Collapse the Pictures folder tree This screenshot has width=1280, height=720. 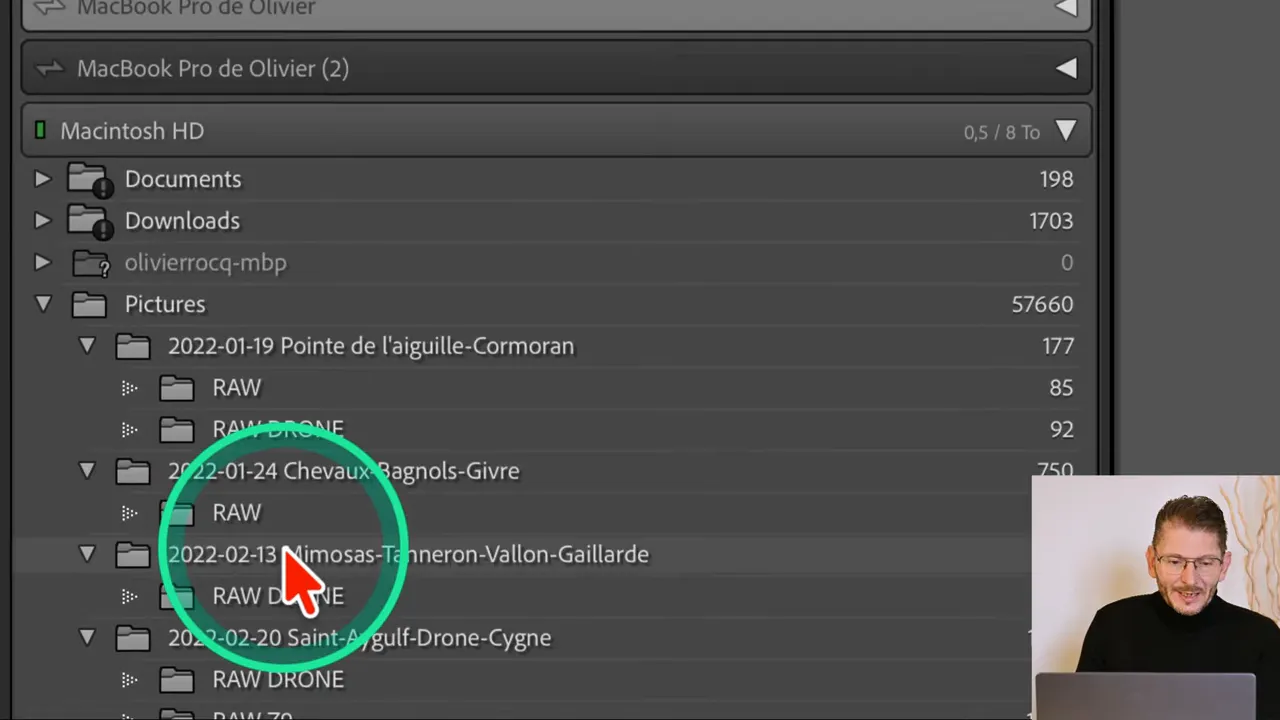[x=42, y=304]
